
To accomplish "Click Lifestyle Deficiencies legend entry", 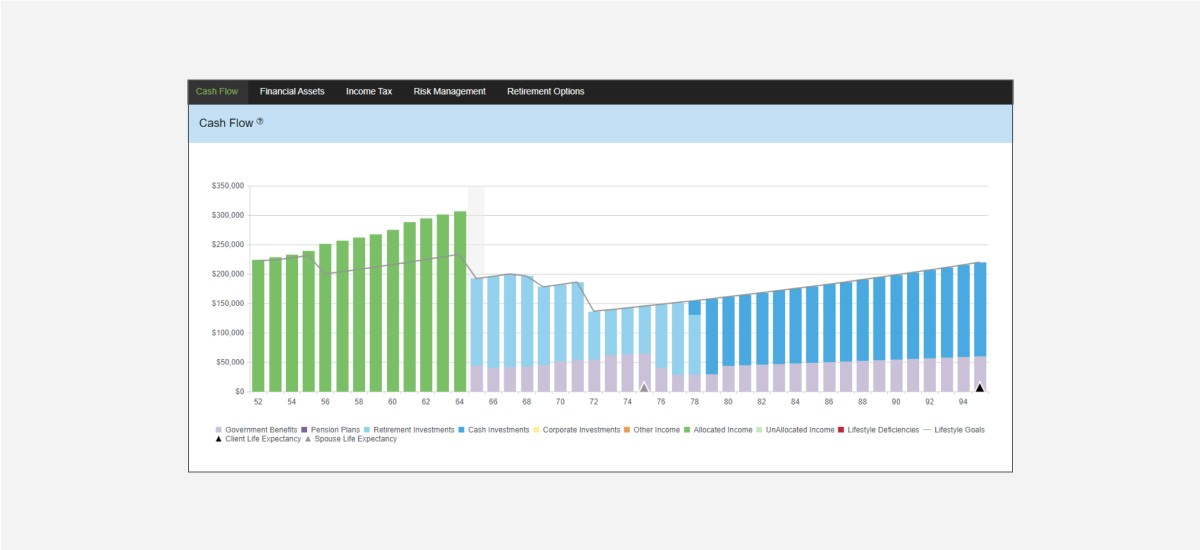I will click(x=883, y=430).
